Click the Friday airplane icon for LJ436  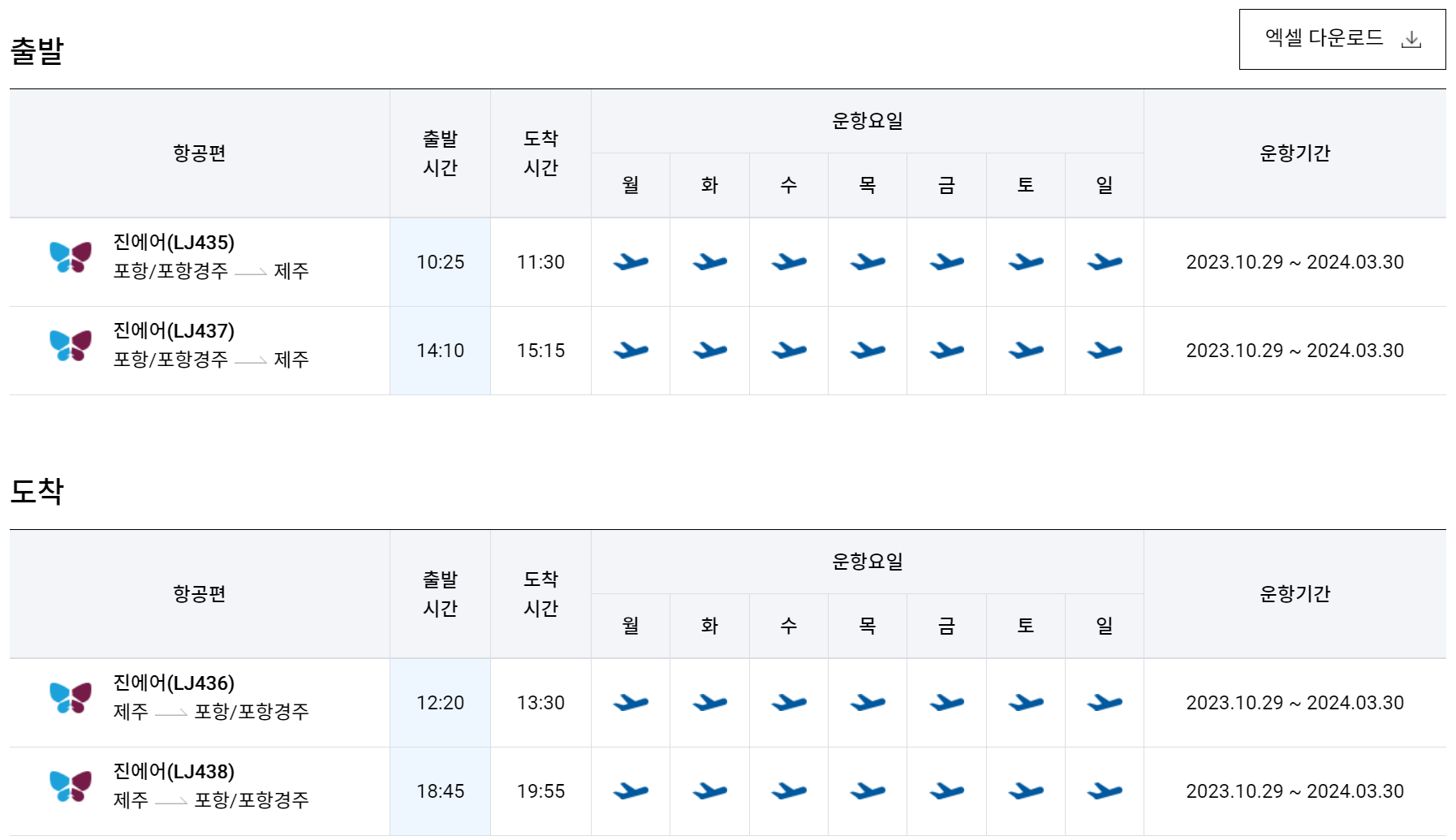click(946, 703)
